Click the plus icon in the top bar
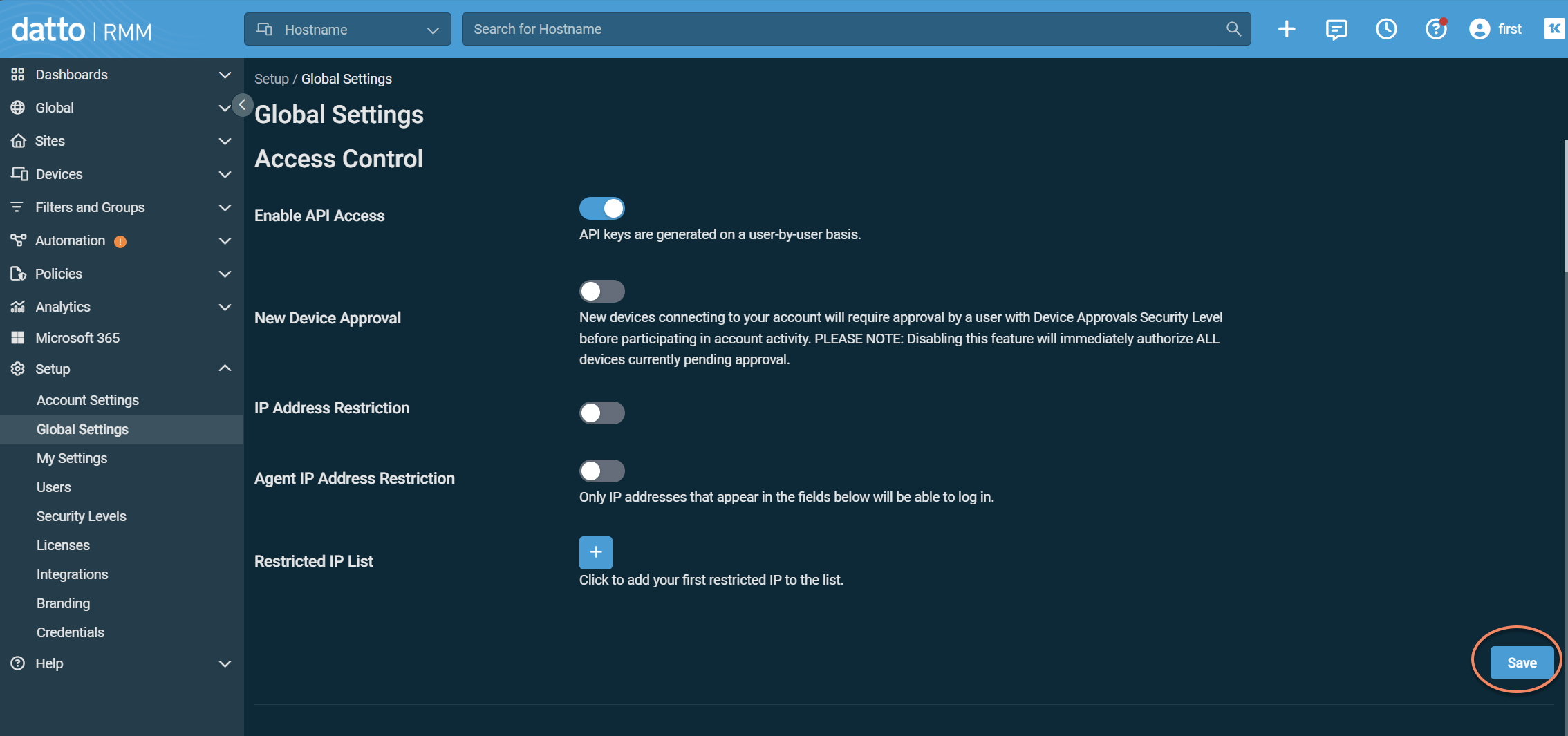1568x736 pixels. [1286, 29]
